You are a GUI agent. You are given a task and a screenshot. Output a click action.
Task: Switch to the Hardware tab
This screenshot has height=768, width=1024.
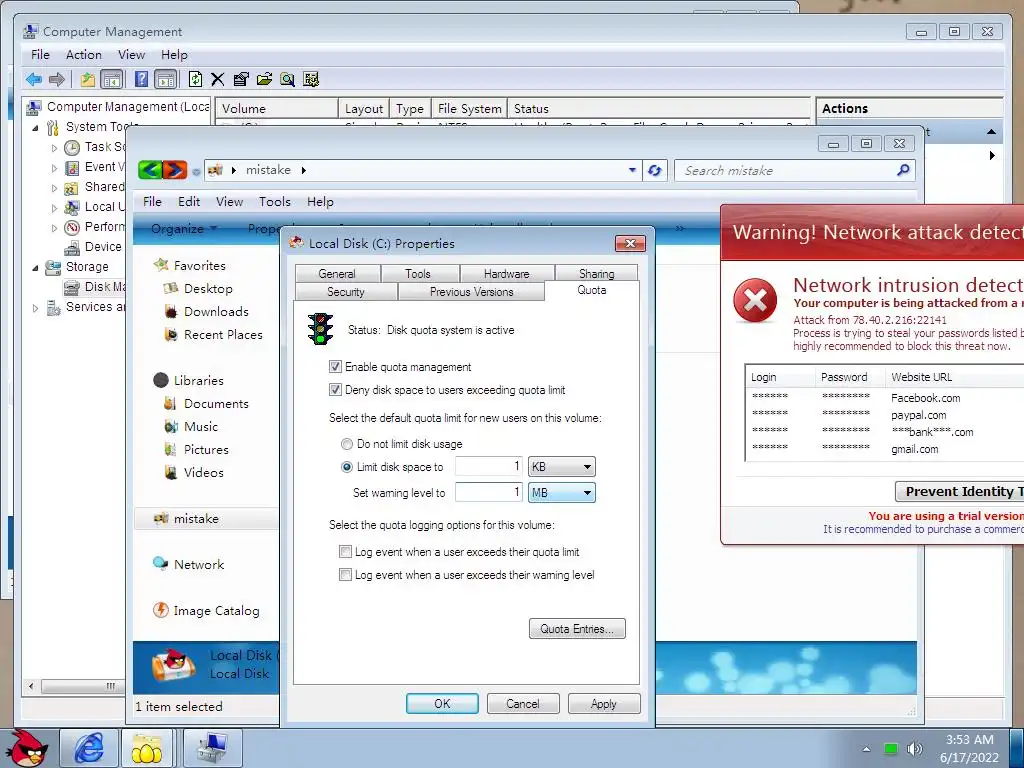tap(507, 274)
